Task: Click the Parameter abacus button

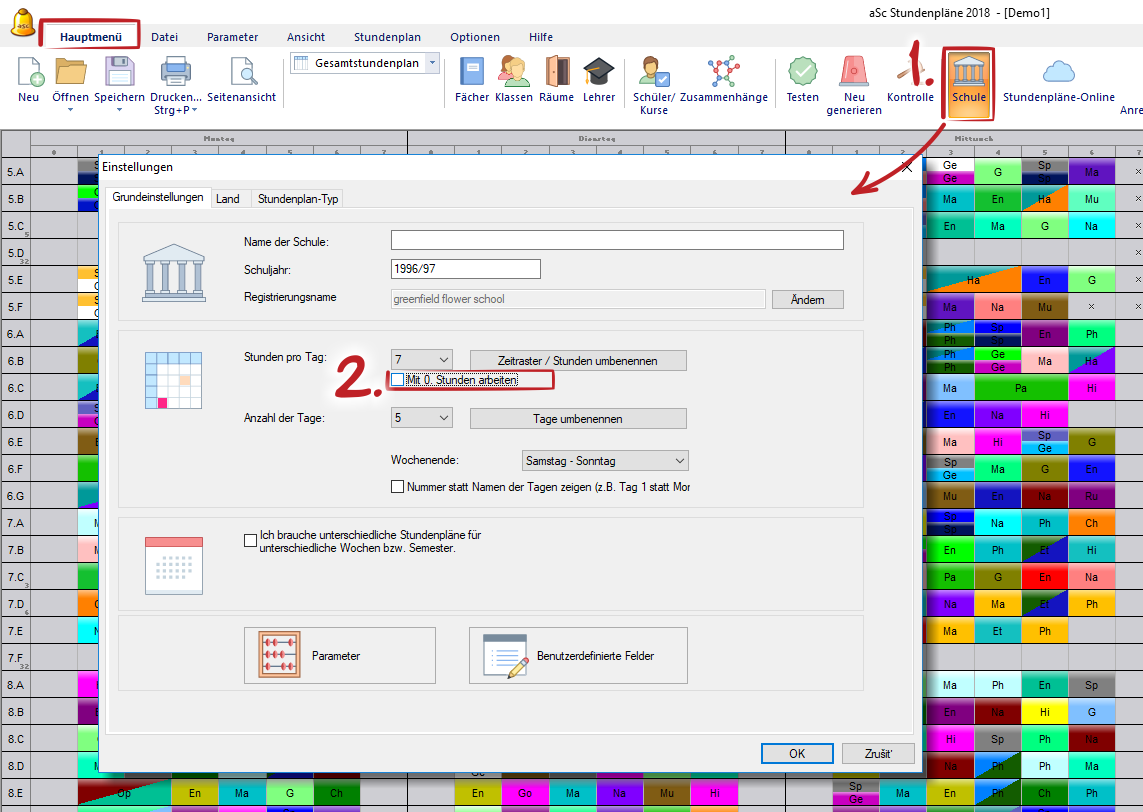Action: click(x=340, y=655)
